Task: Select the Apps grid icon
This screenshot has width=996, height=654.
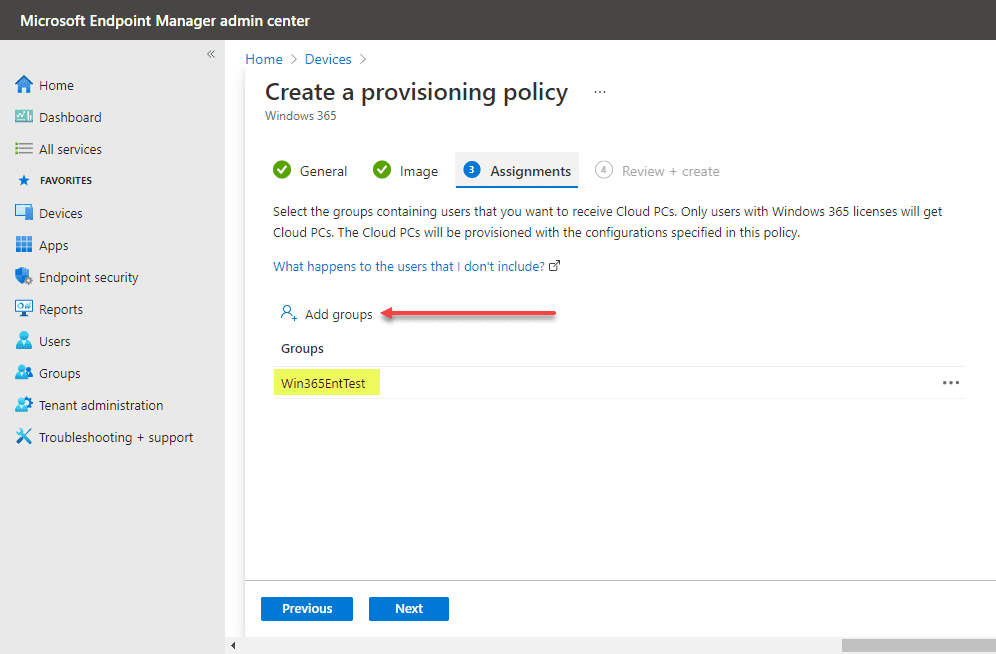Action: (x=24, y=245)
